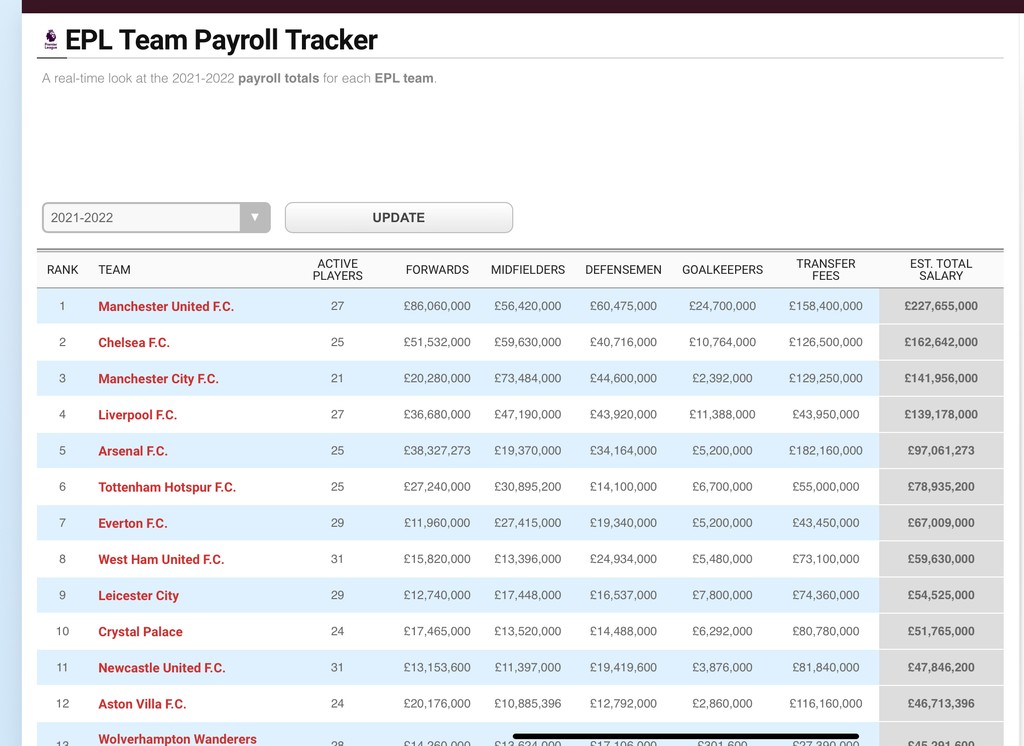This screenshot has height=746, width=1024.
Task: Select Chelsea total salary £162,642,000
Action: tap(941, 342)
